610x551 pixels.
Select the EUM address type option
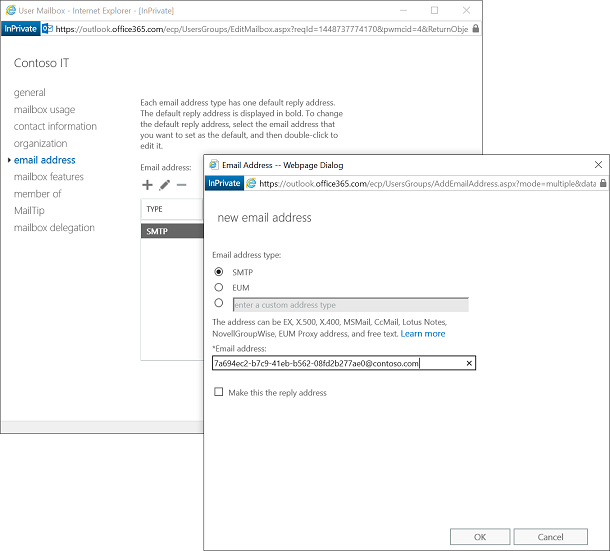pos(219,287)
